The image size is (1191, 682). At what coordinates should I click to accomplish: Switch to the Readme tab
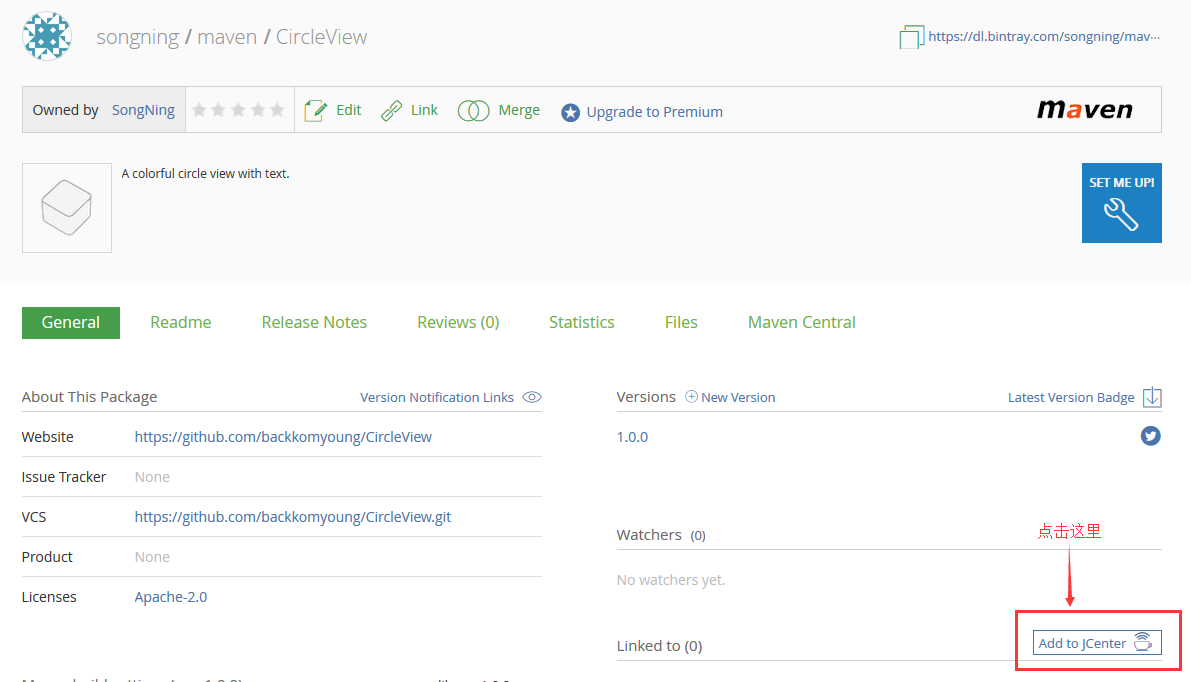tap(181, 323)
